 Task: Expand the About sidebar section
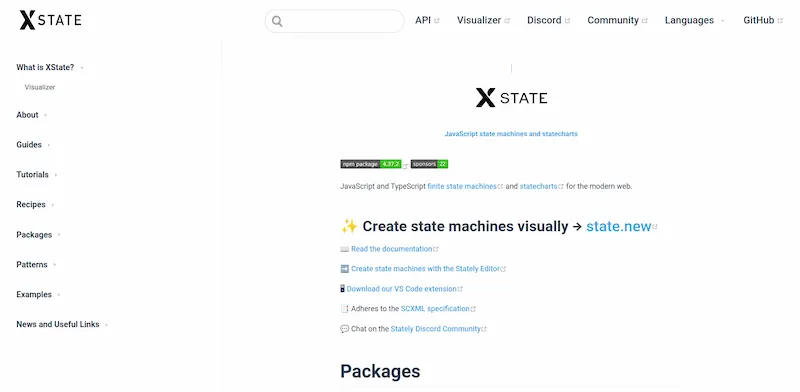pyautogui.click(x=32, y=115)
